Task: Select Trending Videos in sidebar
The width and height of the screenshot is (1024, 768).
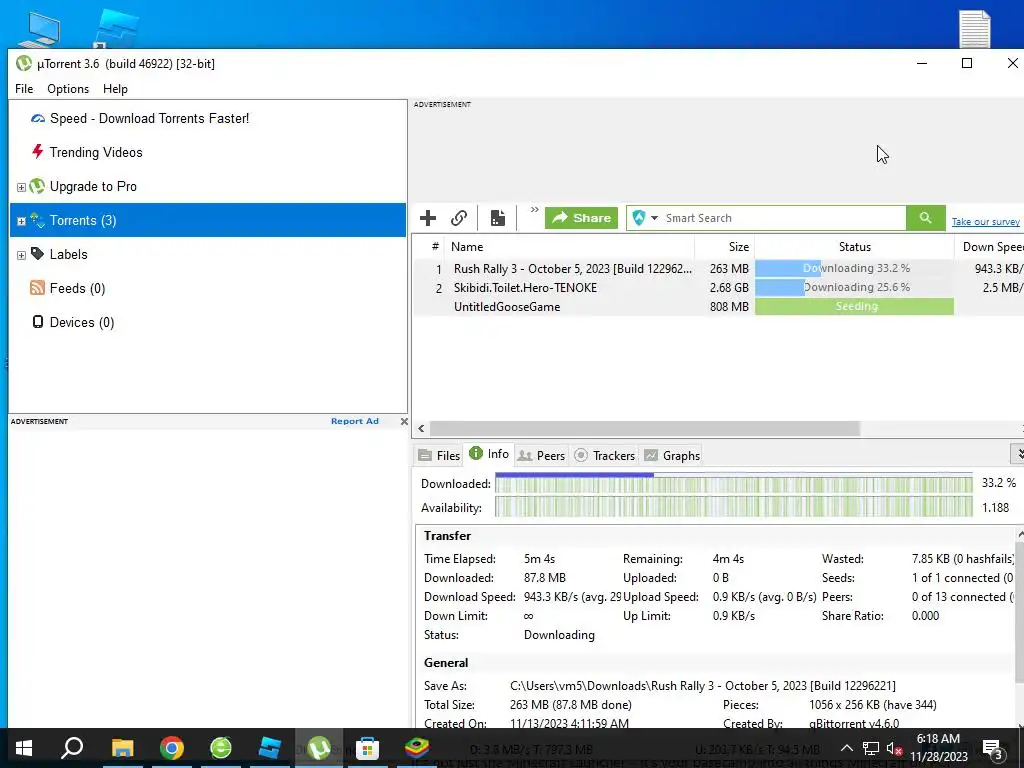Action: (96, 152)
